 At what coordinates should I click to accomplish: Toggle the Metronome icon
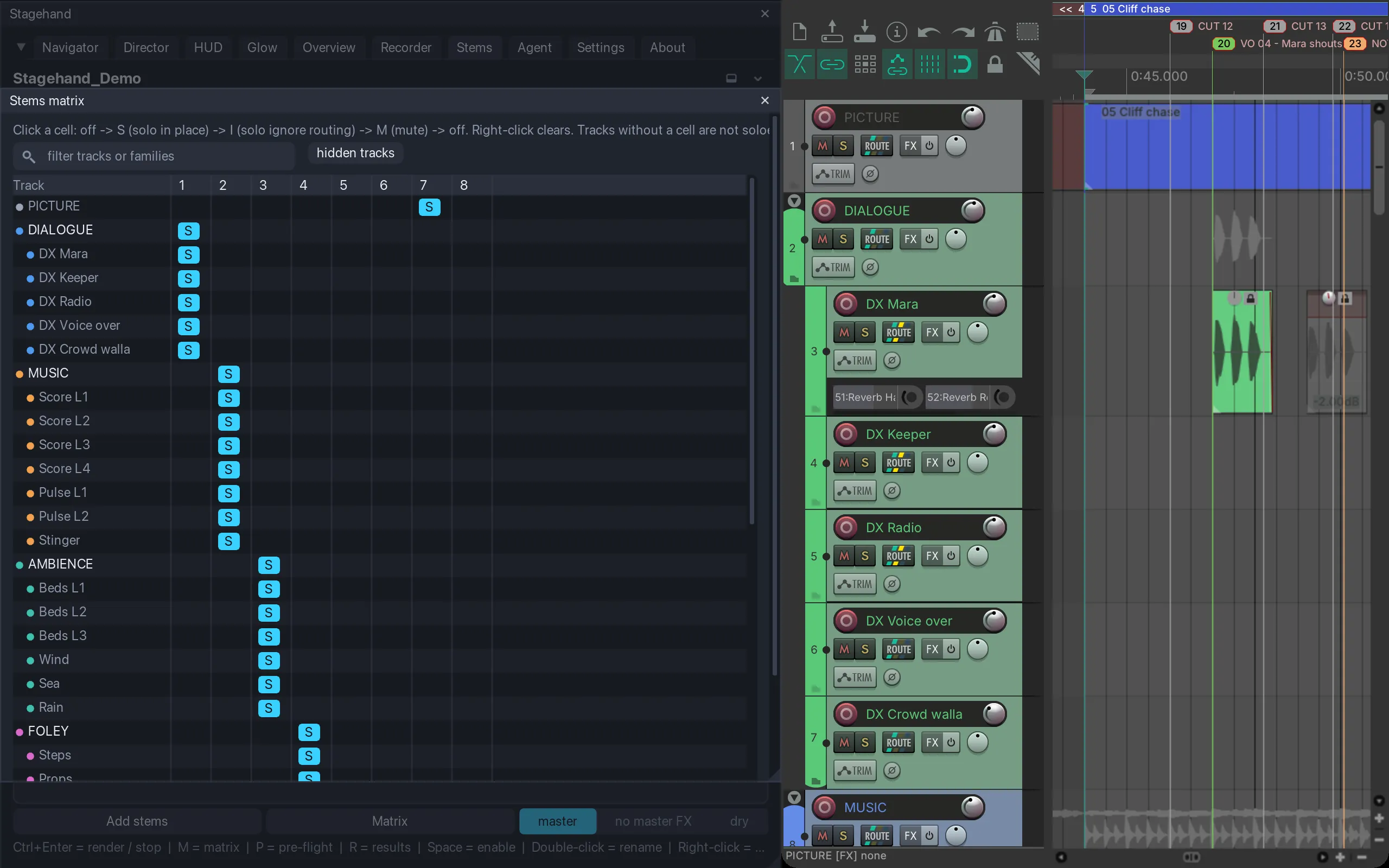click(x=995, y=31)
